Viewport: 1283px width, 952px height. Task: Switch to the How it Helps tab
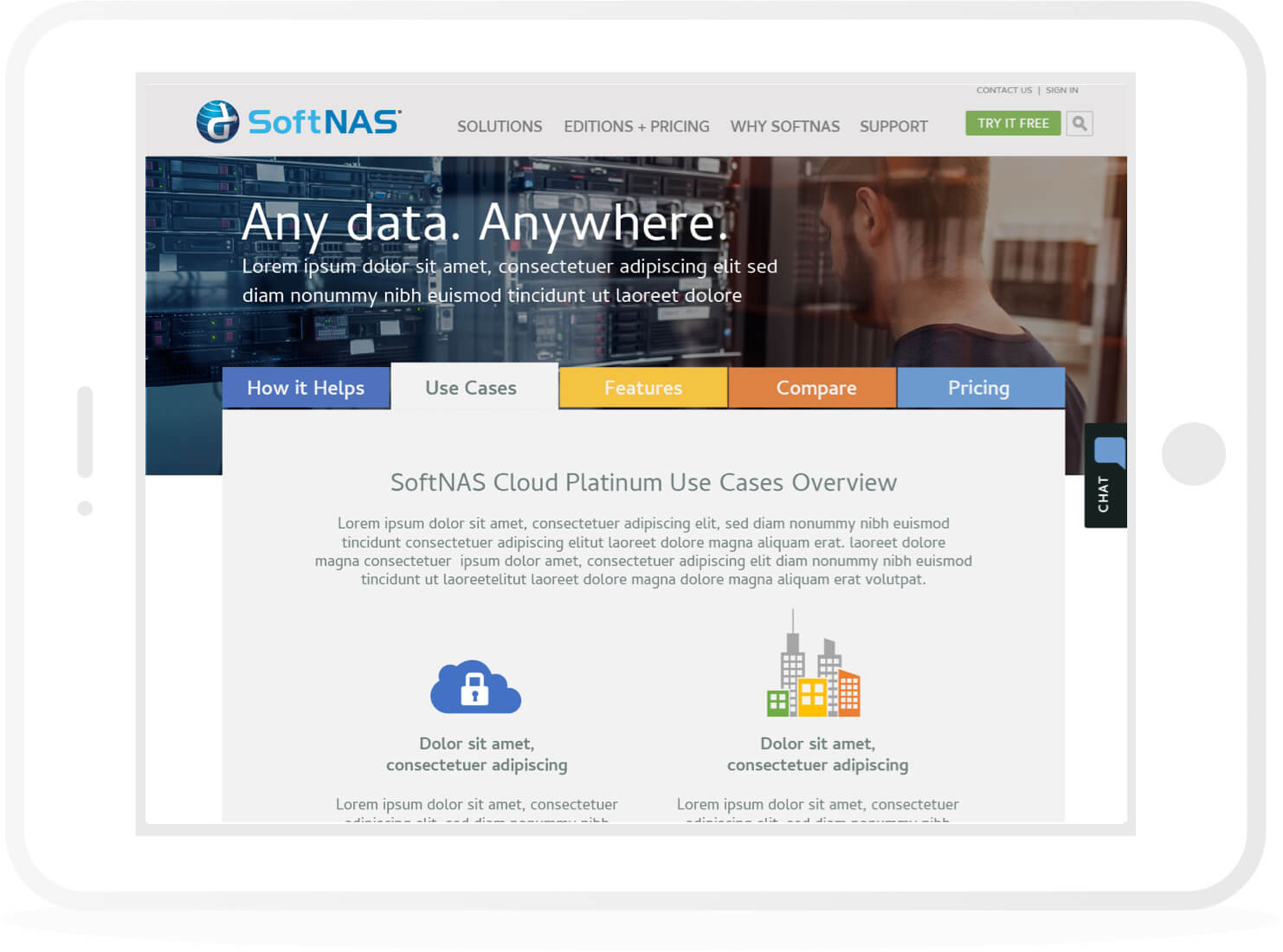306,388
